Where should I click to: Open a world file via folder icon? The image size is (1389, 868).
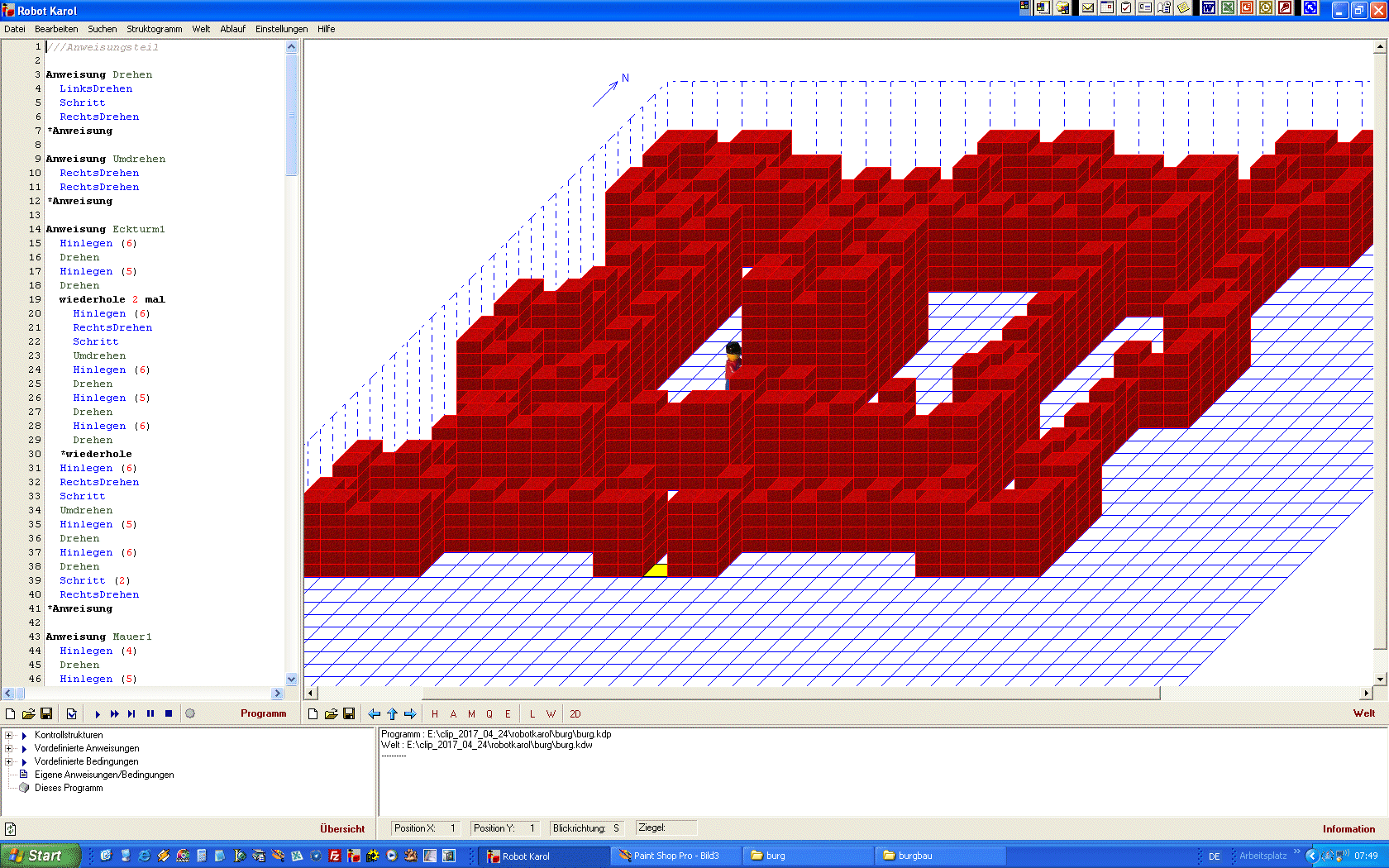coord(331,713)
